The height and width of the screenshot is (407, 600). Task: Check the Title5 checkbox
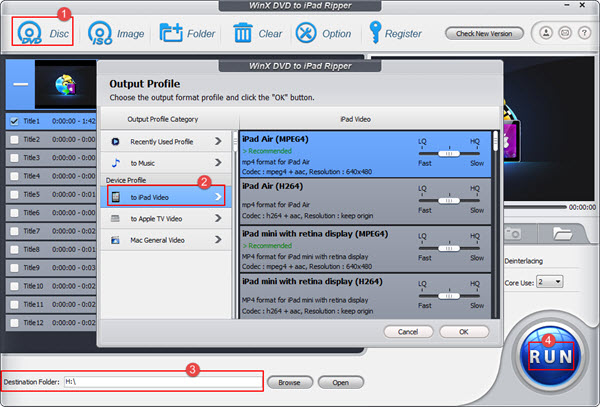14,195
